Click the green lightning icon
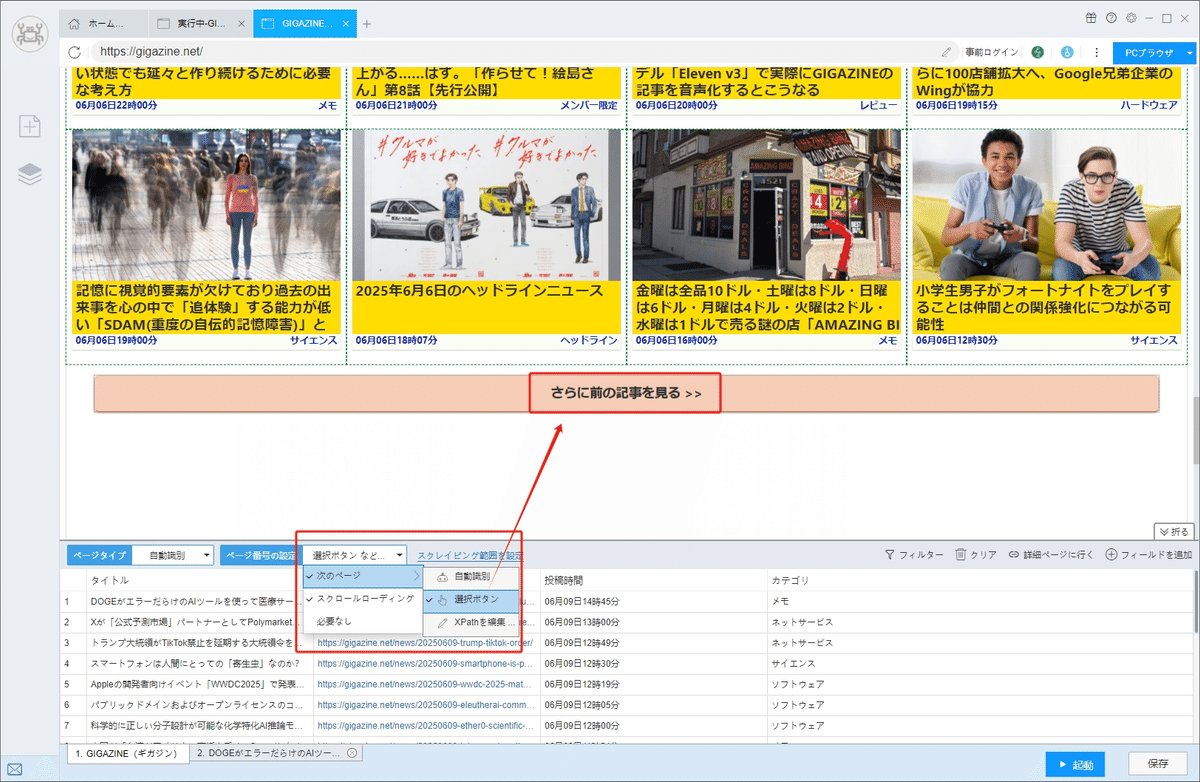This screenshot has height=782, width=1200. click(1038, 52)
